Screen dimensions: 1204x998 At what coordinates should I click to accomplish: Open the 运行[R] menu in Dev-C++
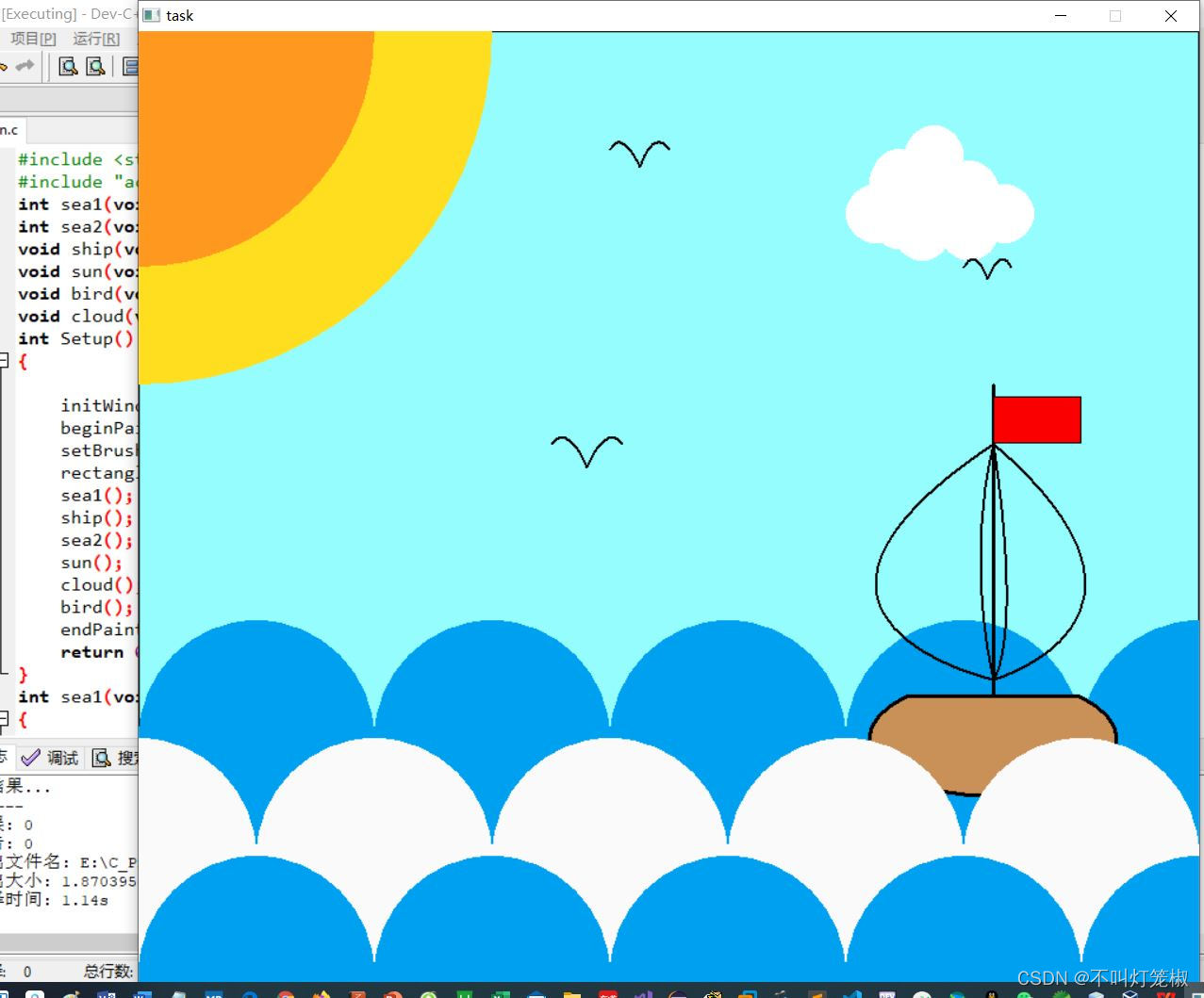(x=96, y=39)
